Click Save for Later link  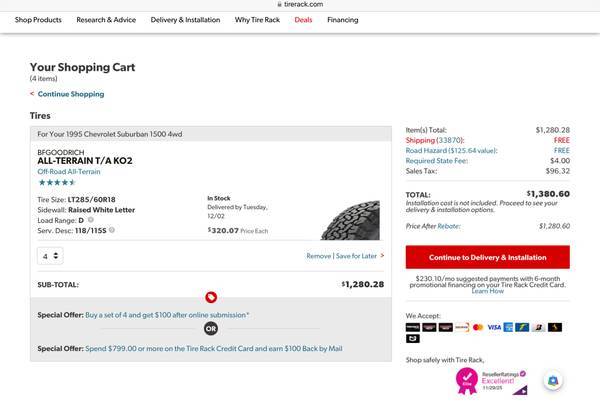tap(356, 256)
